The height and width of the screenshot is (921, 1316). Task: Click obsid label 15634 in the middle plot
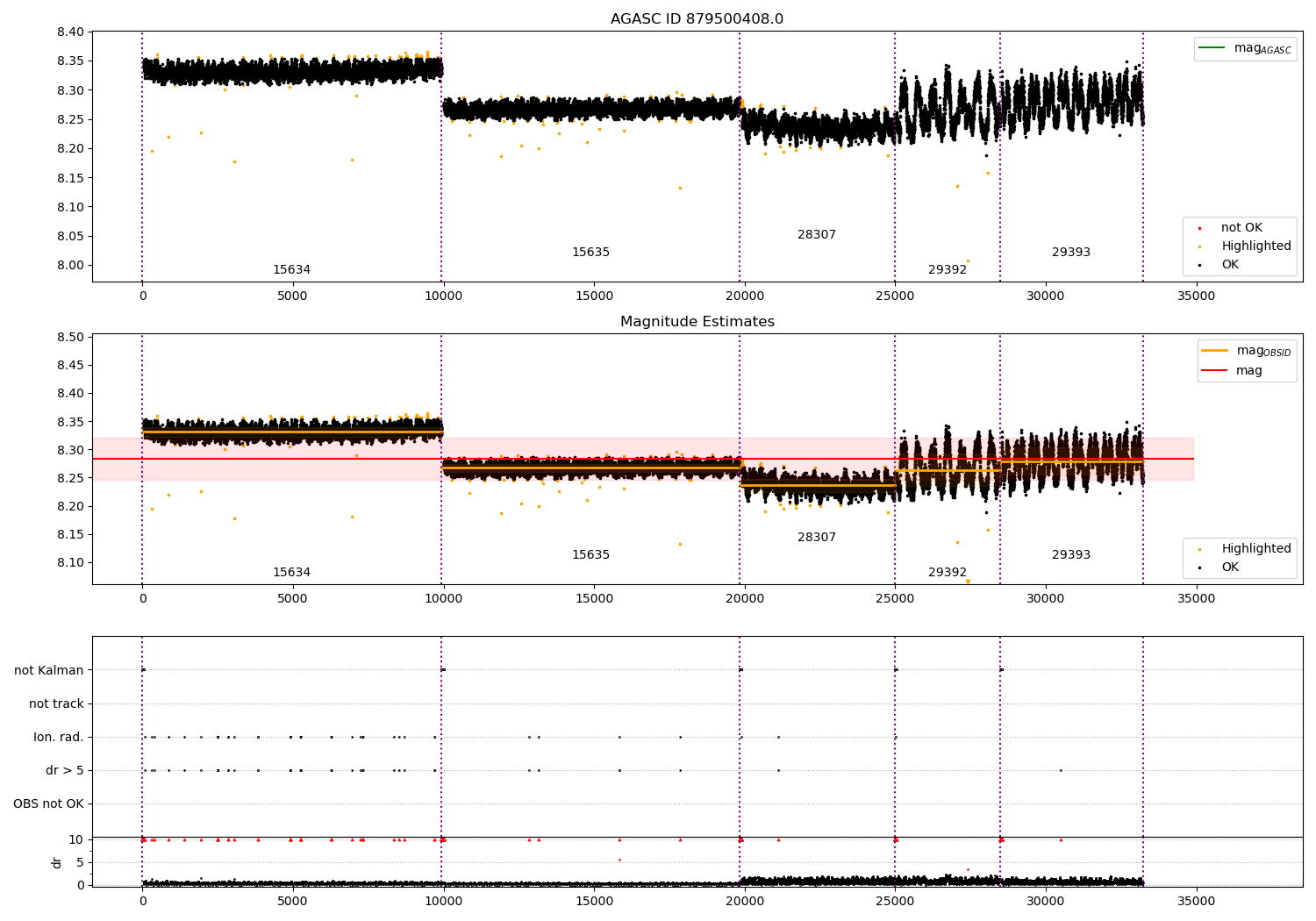pyautogui.click(x=291, y=573)
